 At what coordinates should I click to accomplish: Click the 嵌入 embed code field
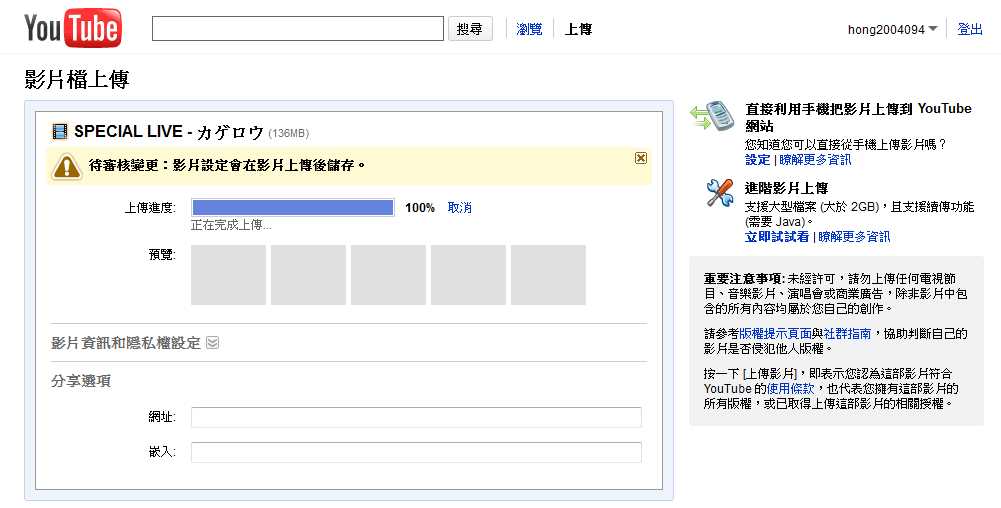(416, 452)
